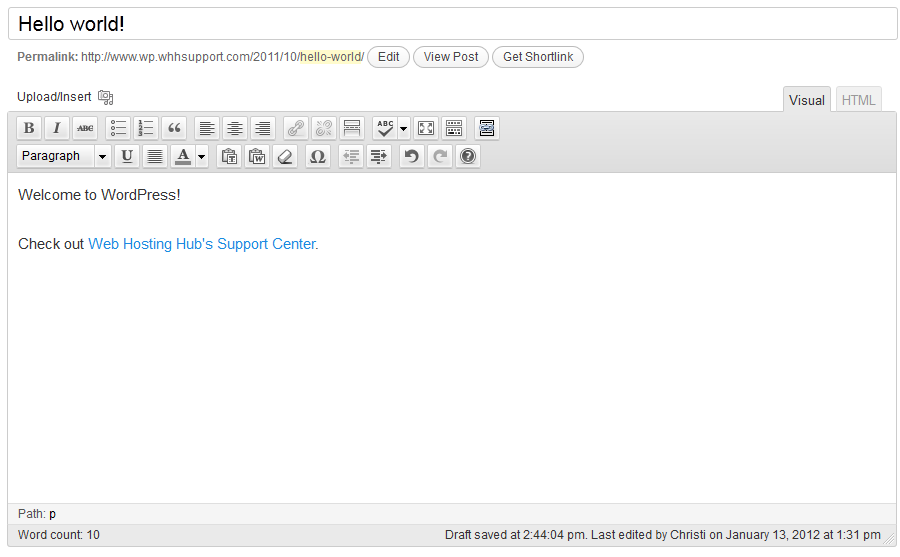The image size is (900, 557).
Task: Open Web Hosting Hub's Support Center link
Action: (203, 244)
